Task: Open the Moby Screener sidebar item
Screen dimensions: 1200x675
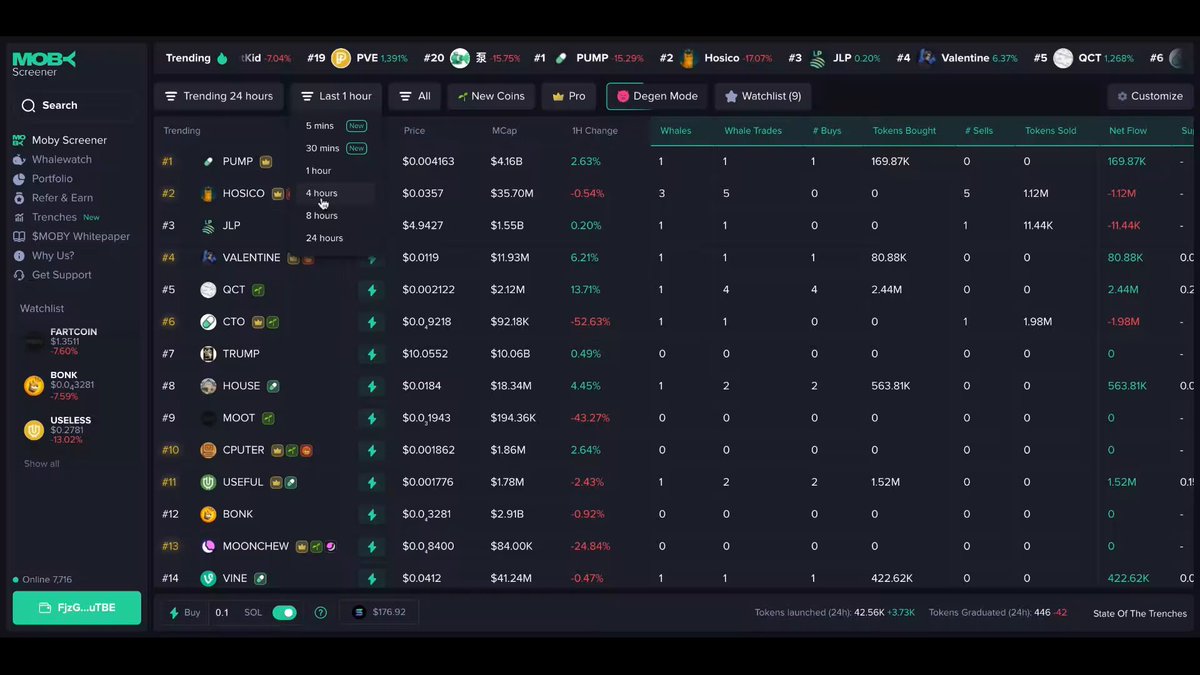Action: 60,140
